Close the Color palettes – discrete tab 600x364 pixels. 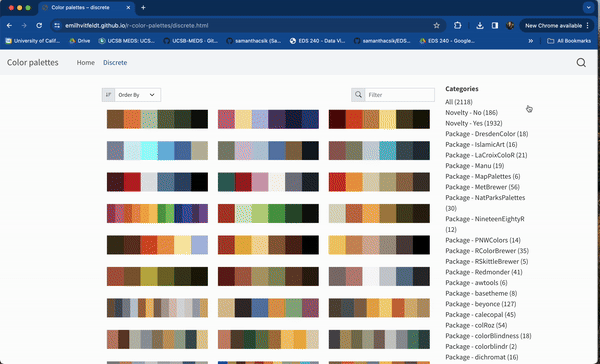(x=128, y=8)
